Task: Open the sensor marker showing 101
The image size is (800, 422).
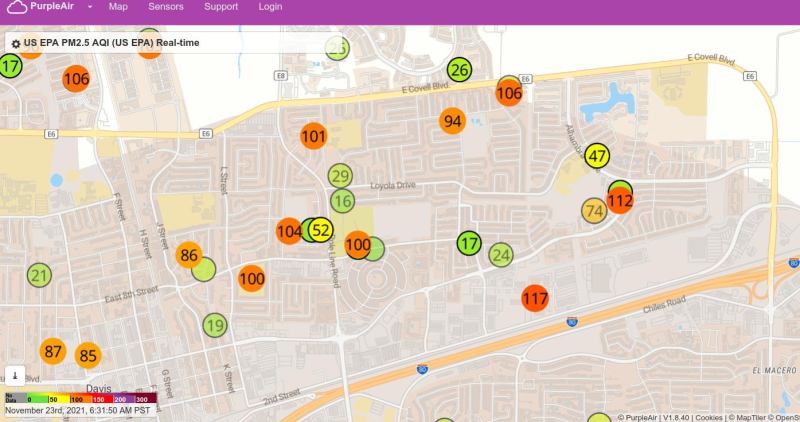Action: pos(314,136)
